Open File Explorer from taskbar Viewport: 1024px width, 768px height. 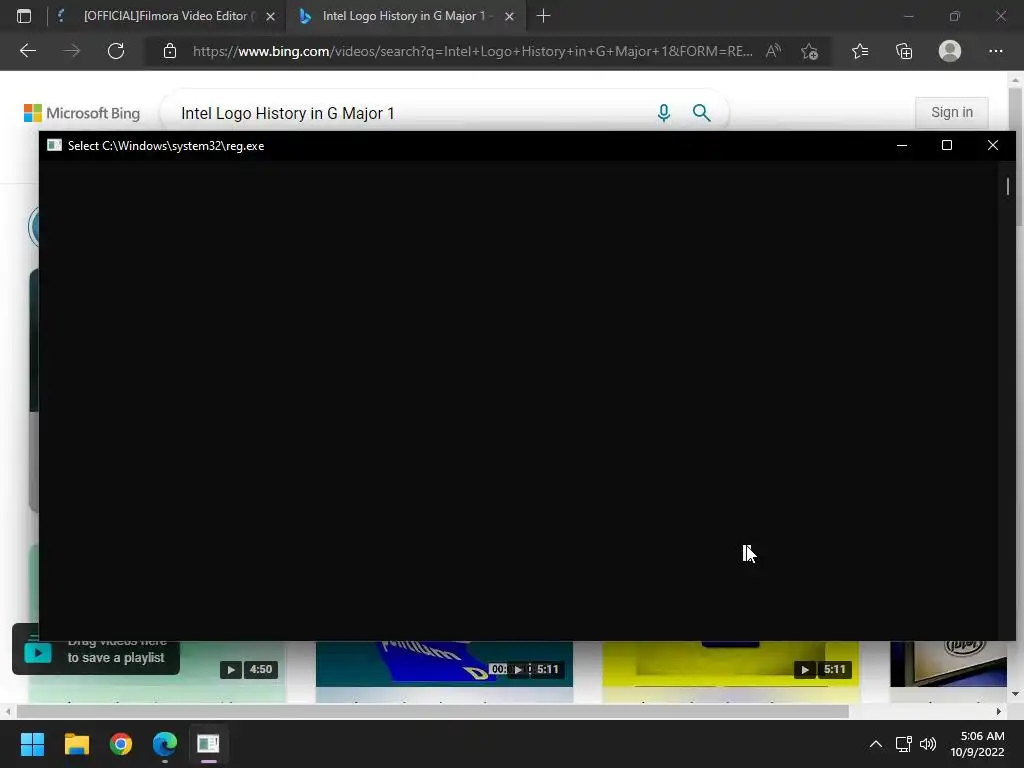point(76,744)
